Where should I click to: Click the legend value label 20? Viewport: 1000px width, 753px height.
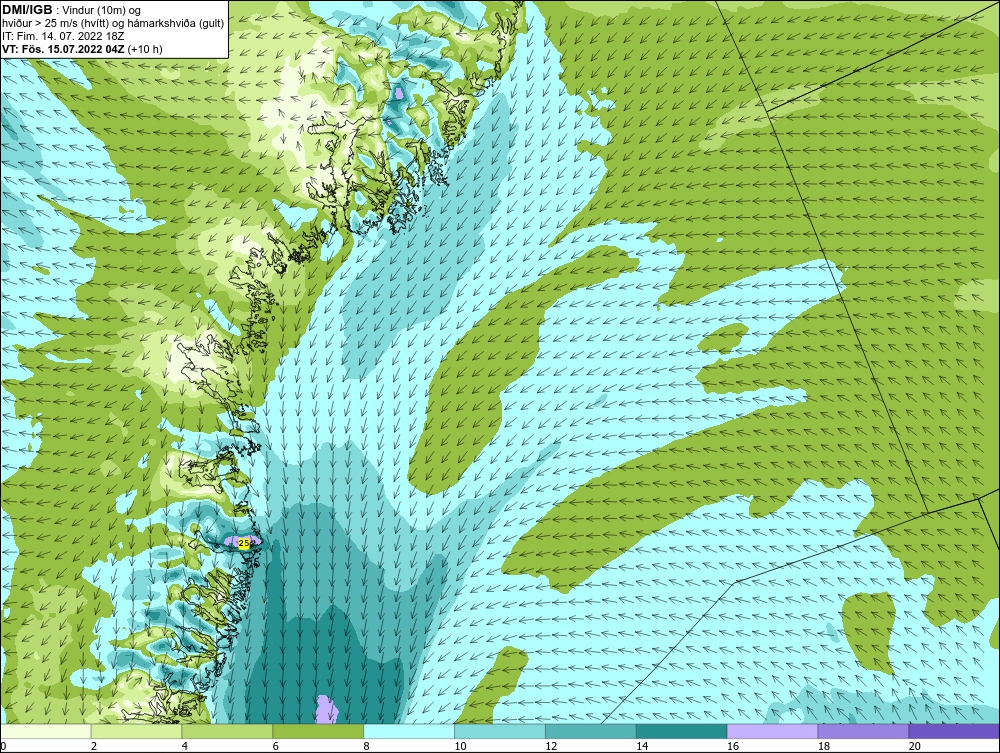coord(915,746)
